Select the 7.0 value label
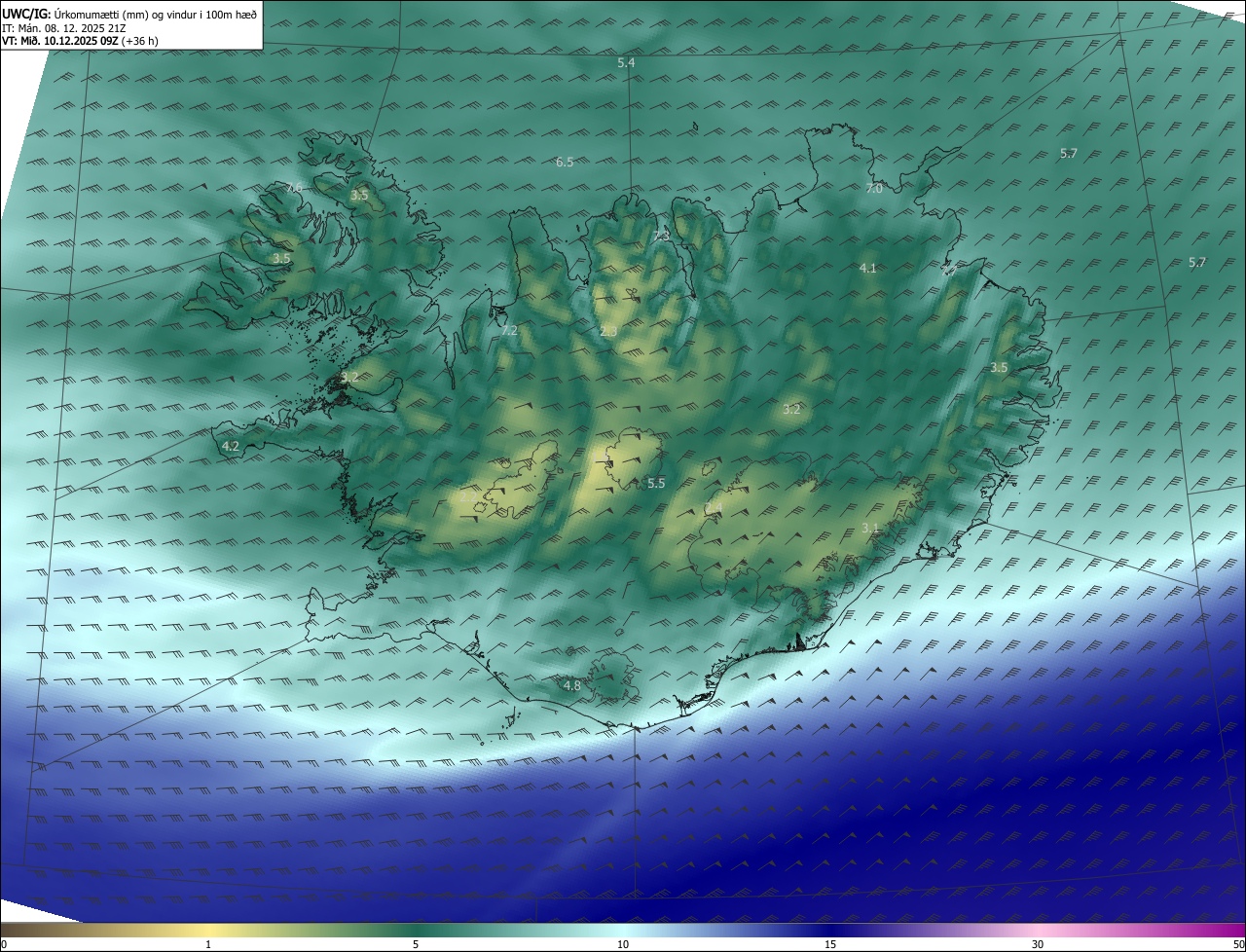Viewport: 1246px width, 952px height. 874,188
